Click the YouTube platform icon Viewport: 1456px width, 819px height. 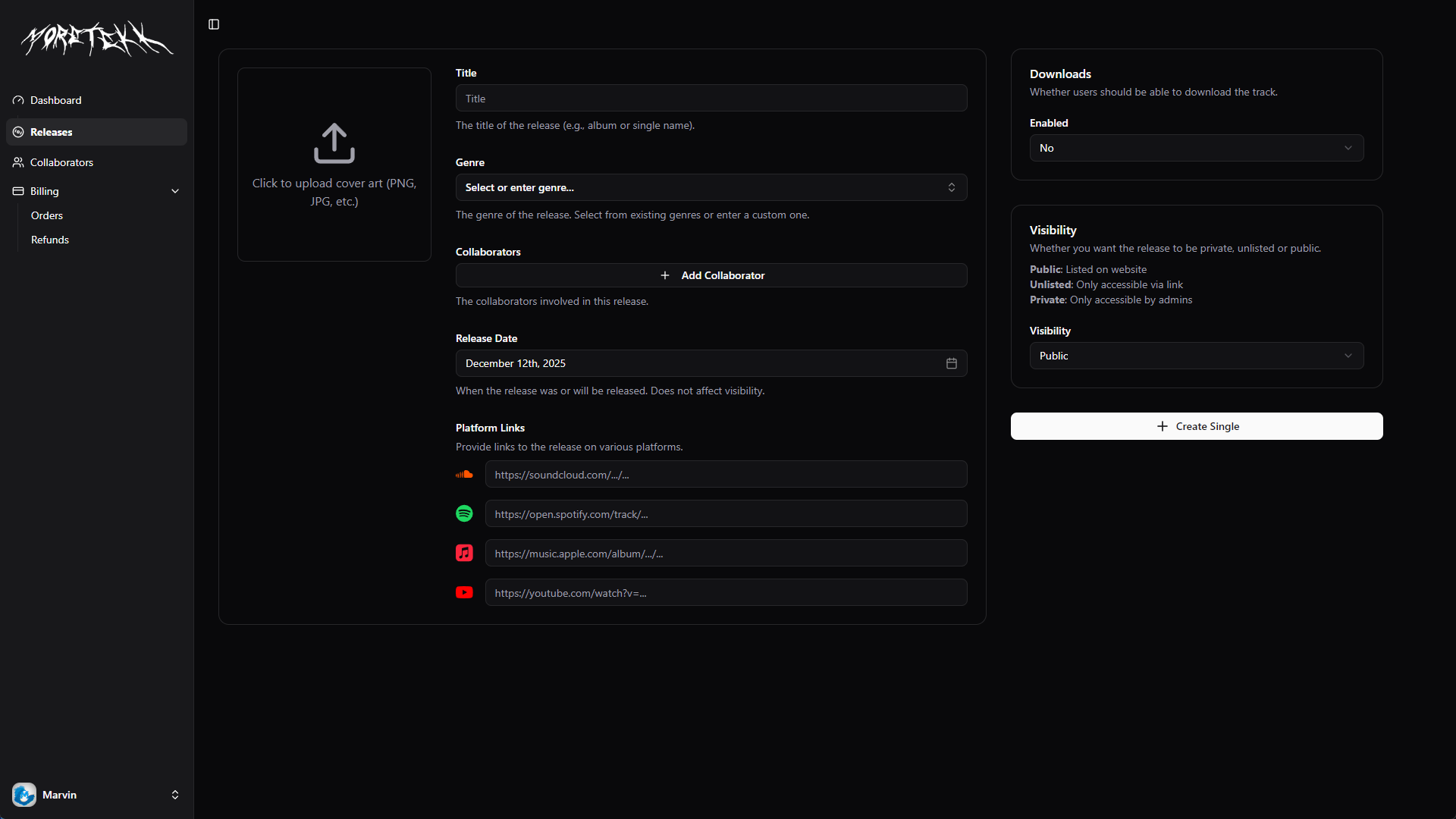coord(464,592)
